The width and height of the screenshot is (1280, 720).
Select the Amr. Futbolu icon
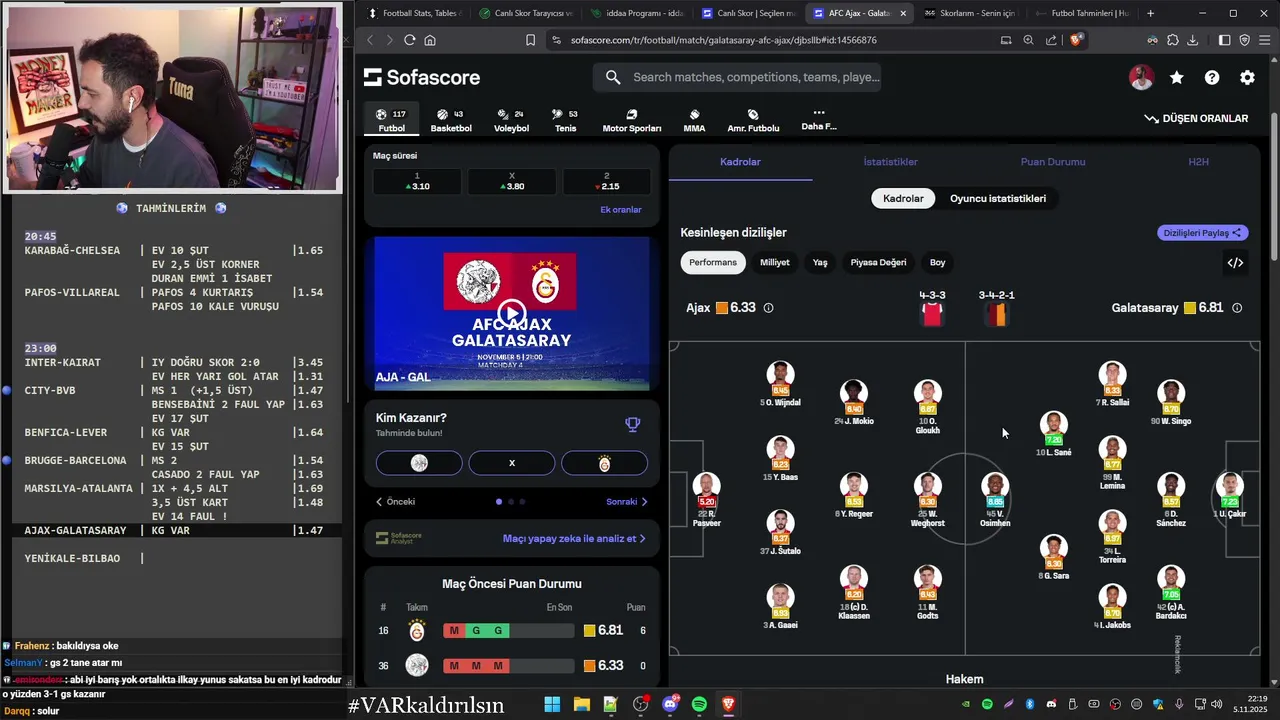753,120
